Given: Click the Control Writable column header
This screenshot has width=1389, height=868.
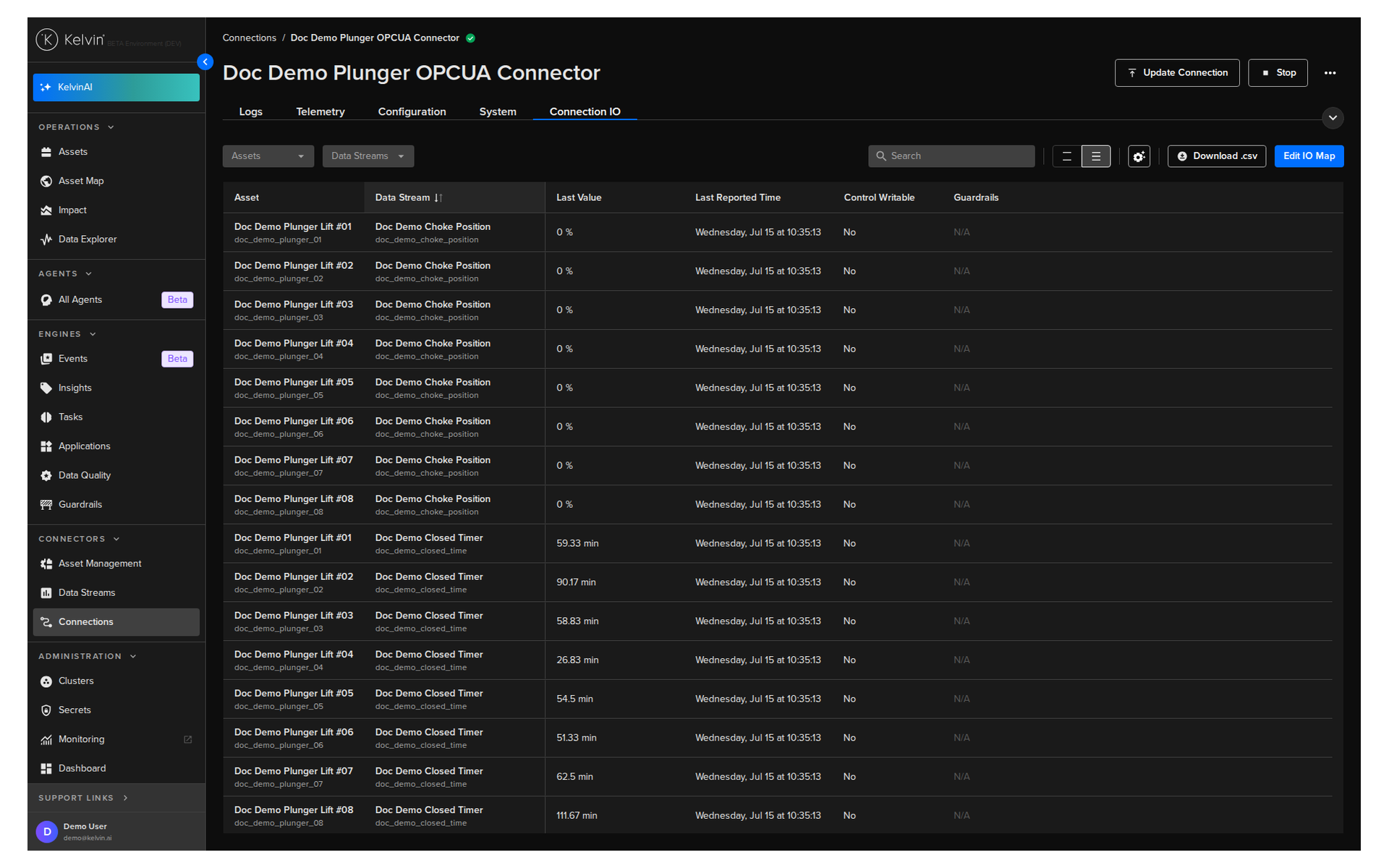Looking at the screenshot, I should [879, 197].
